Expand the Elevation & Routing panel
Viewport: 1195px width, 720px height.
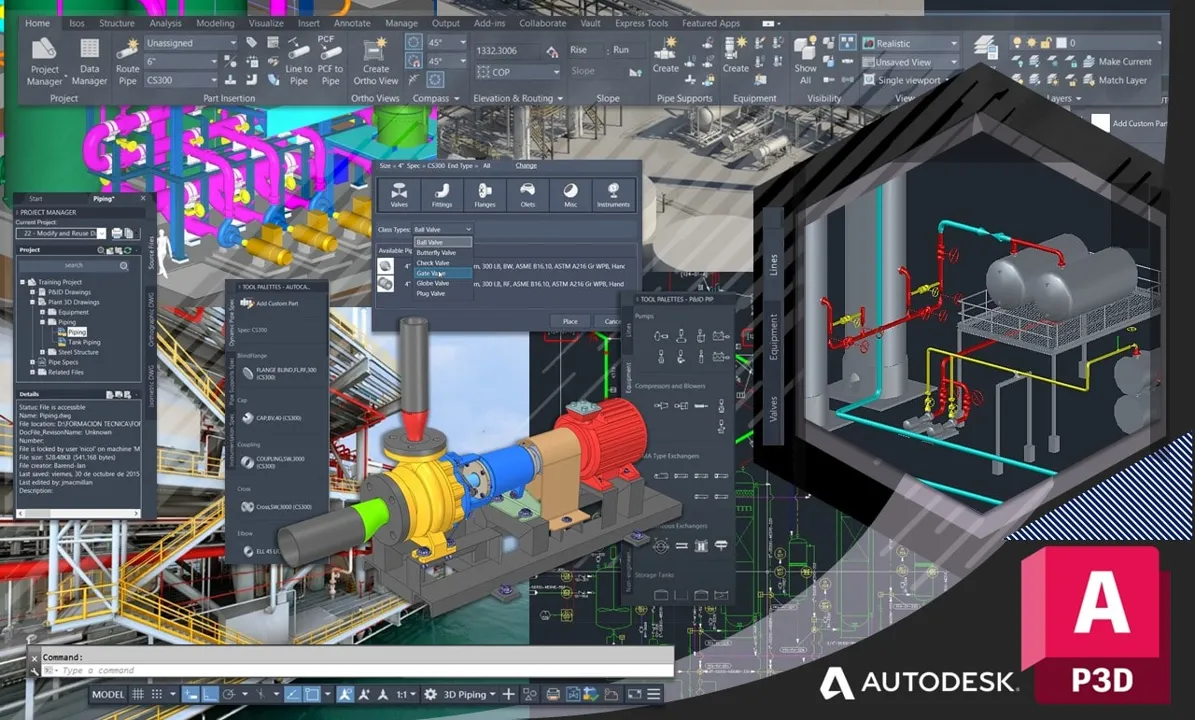click(x=517, y=98)
